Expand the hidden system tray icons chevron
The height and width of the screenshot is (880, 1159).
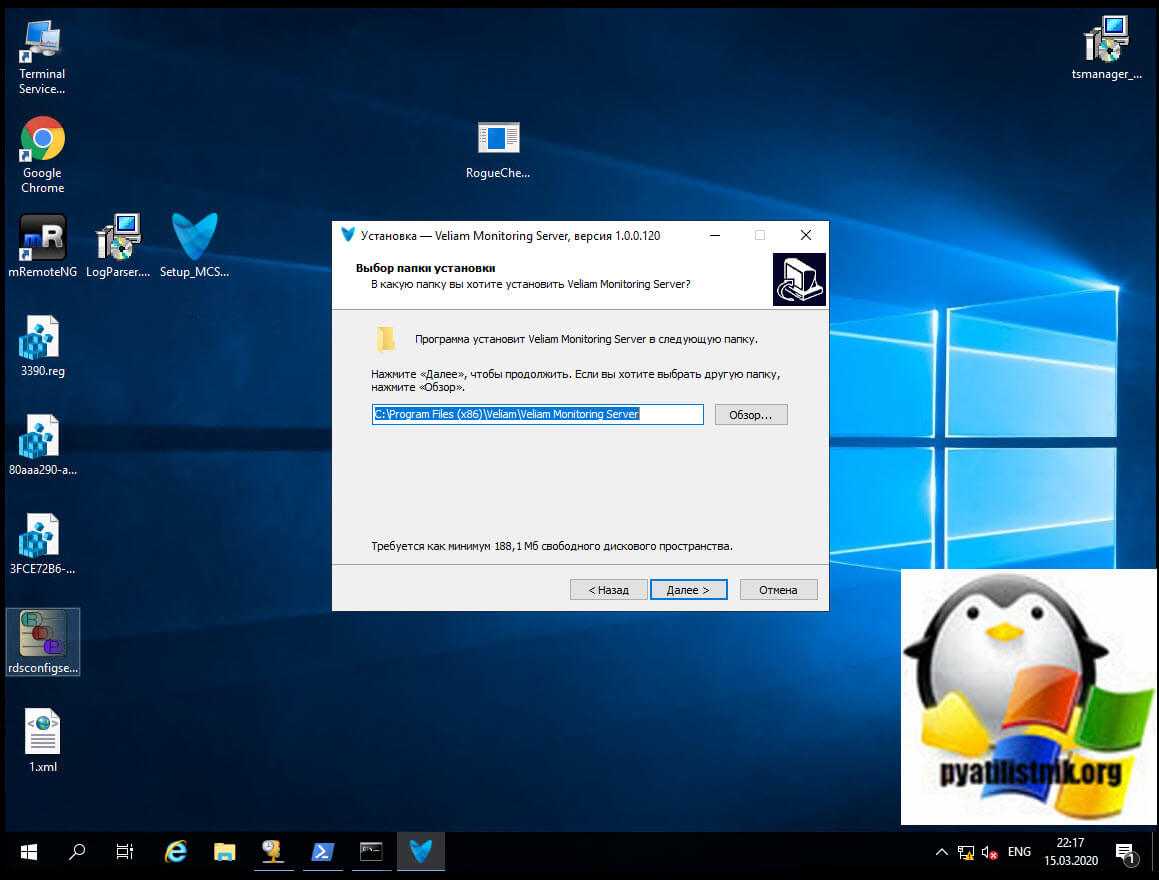[x=941, y=852]
